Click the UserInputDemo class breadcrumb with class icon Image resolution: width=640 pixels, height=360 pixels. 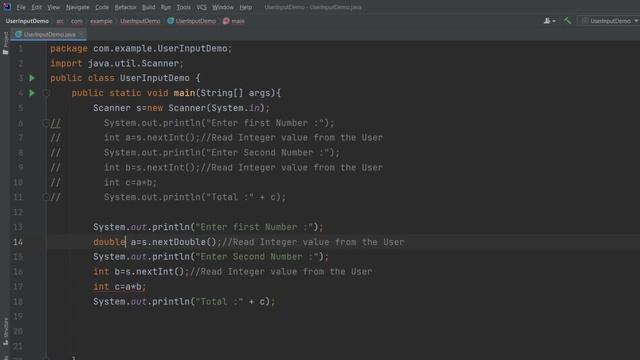(x=192, y=21)
